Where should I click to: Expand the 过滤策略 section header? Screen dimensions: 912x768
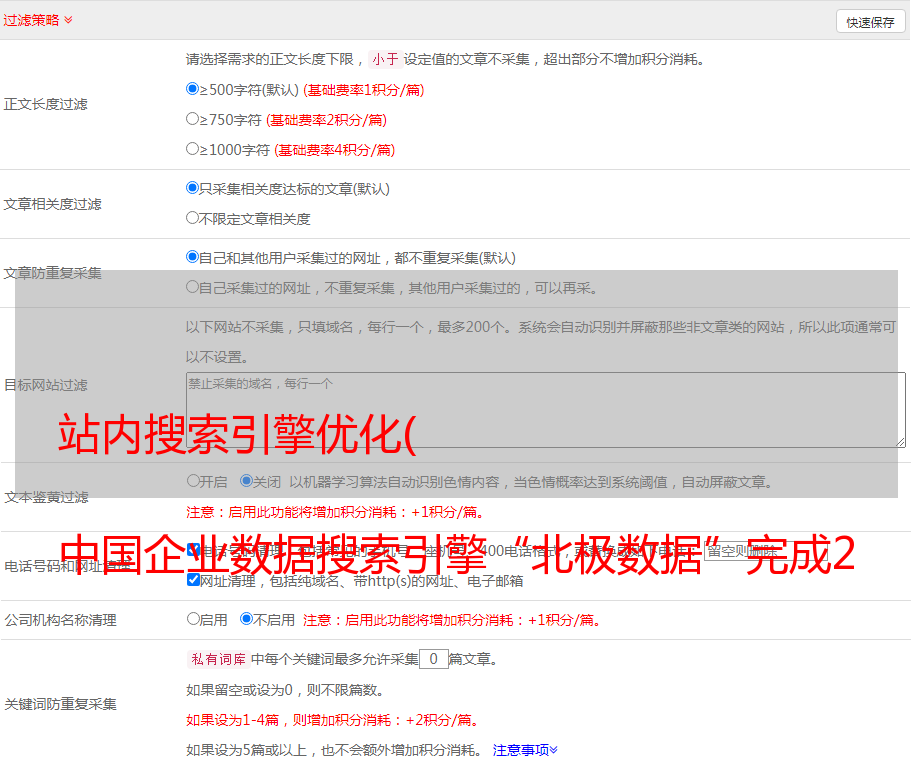point(38,20)
